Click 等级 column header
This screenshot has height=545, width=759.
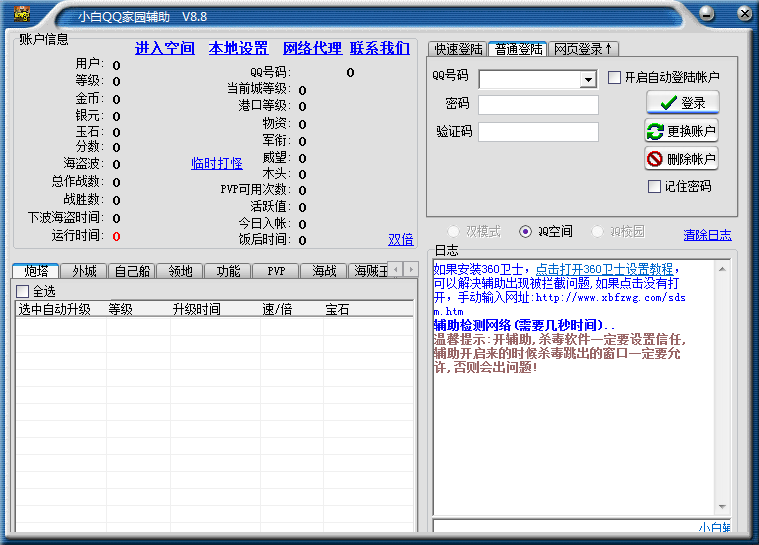coord(138,309)
